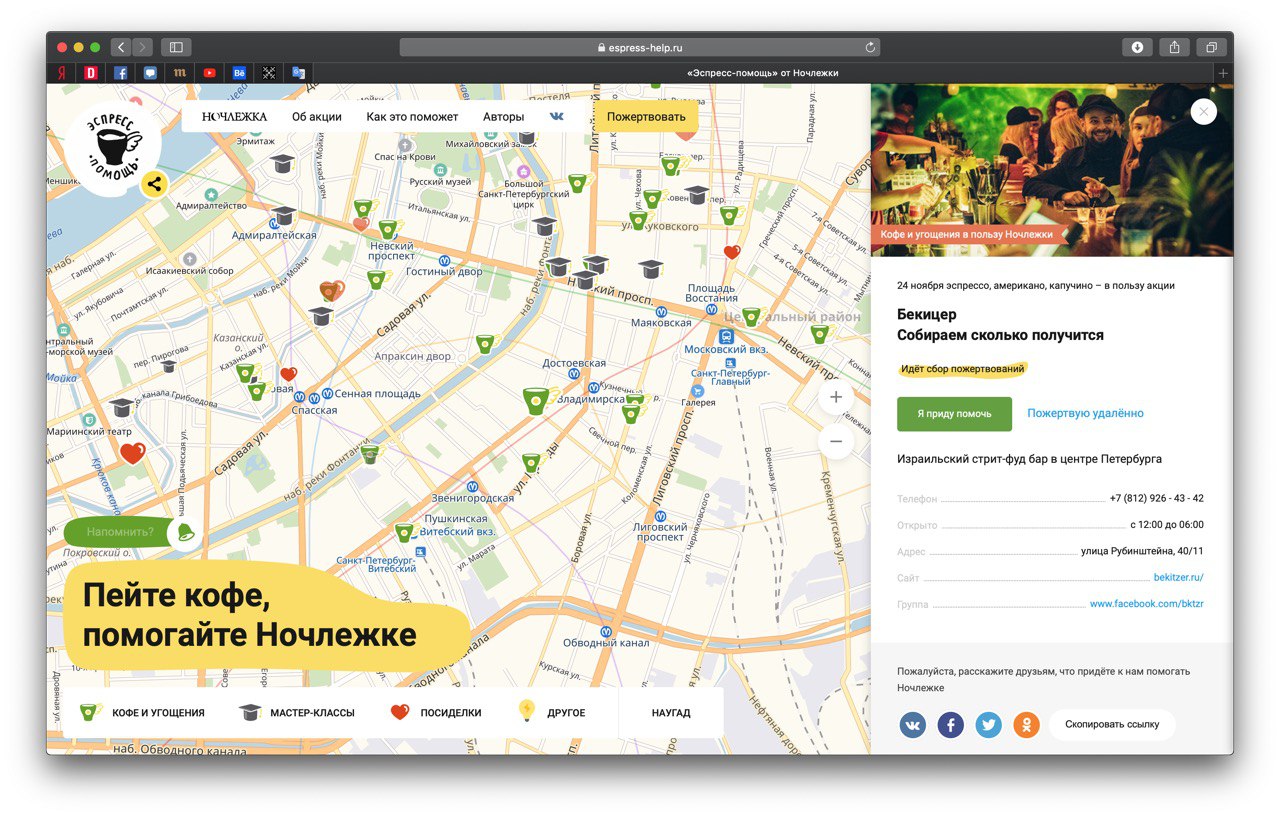This screenshot has width=1280, height=816.
Task: Click the Московский вкз. station label
Action: 726,349
